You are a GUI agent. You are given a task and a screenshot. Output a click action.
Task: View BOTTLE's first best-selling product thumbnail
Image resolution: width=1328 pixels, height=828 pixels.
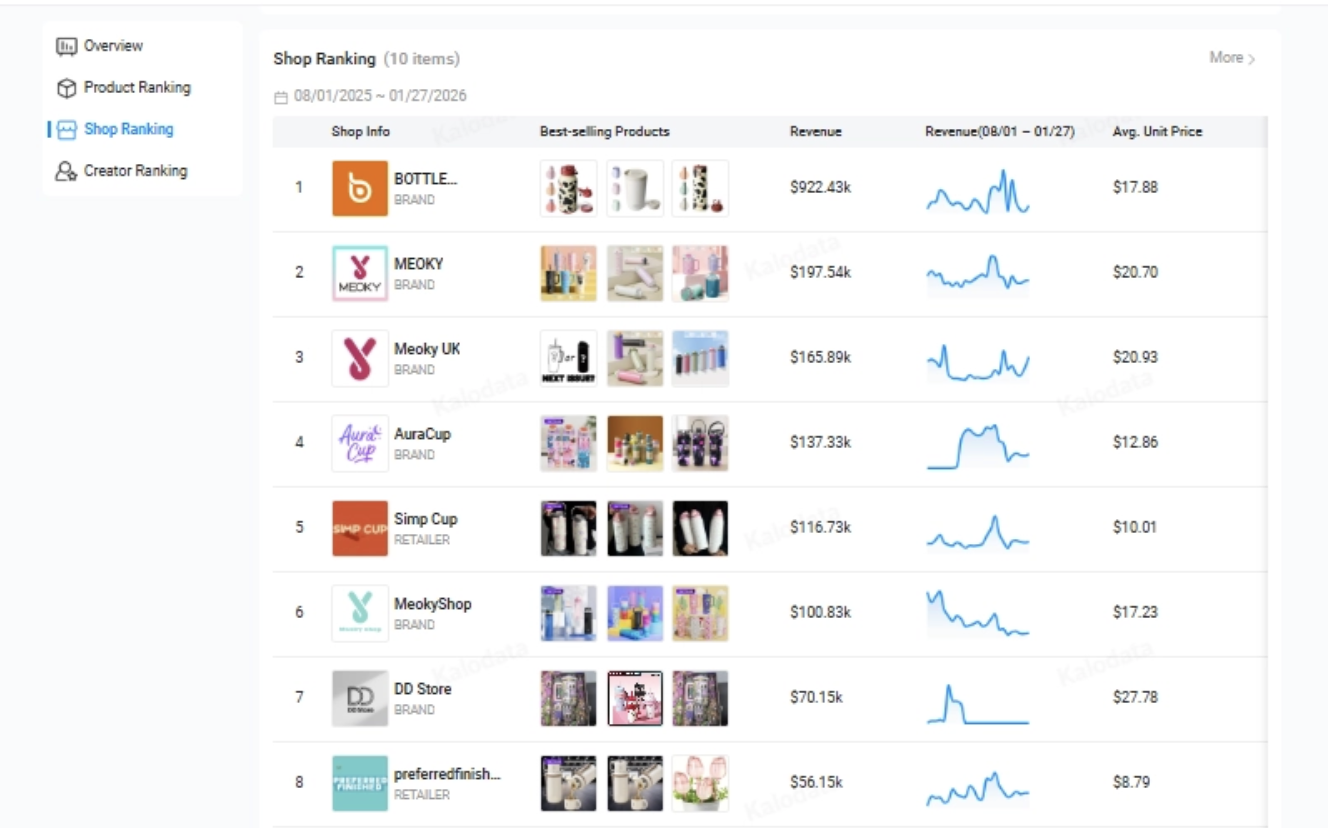pyautogui.click(x=568, y=188)
